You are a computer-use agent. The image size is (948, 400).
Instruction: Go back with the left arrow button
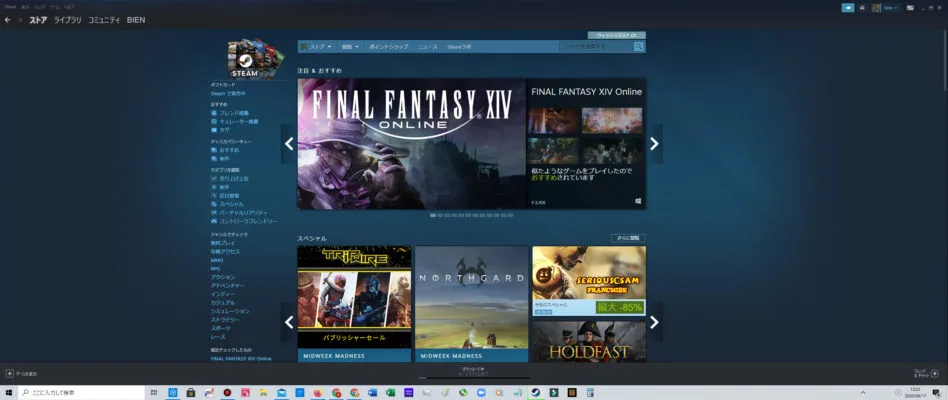(x=7, y=20)
